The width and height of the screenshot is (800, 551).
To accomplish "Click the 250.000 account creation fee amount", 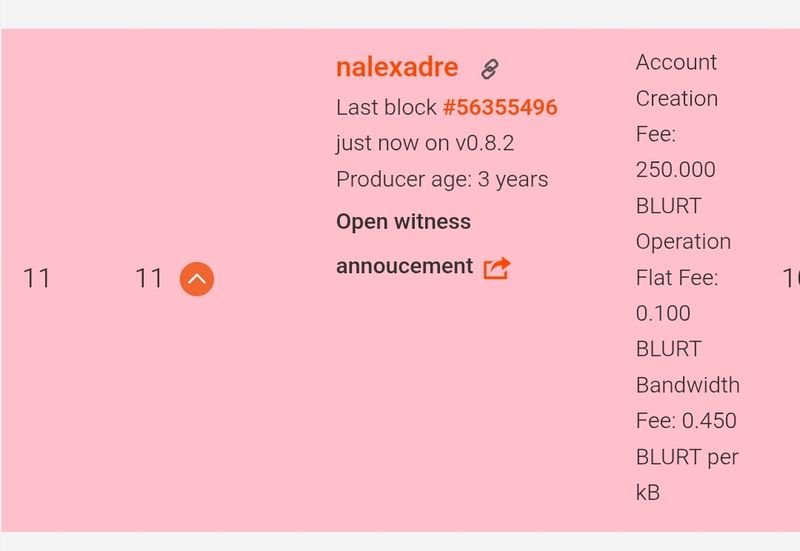I will tap(675, 170).
